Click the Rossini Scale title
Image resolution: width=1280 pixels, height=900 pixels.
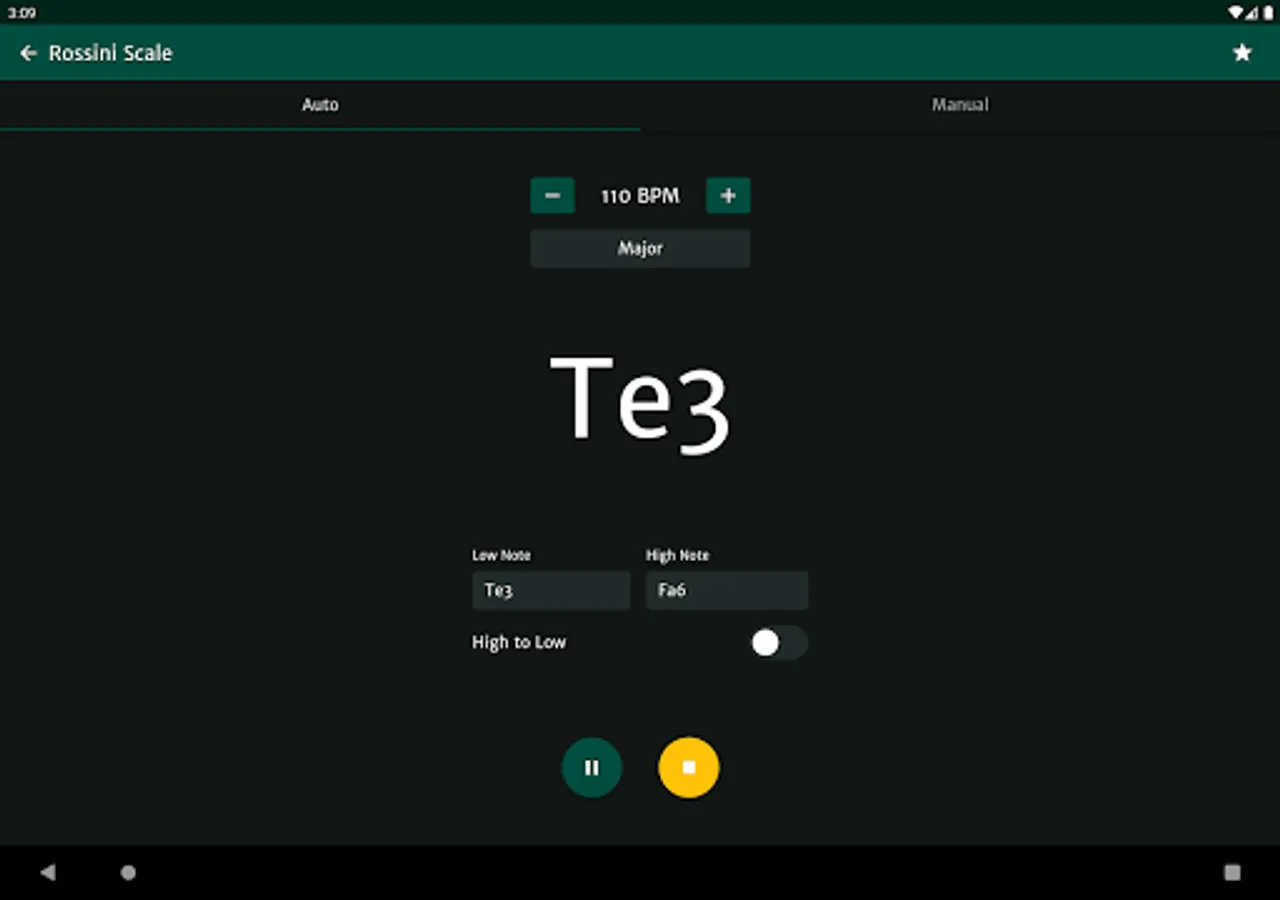(110, 53)
